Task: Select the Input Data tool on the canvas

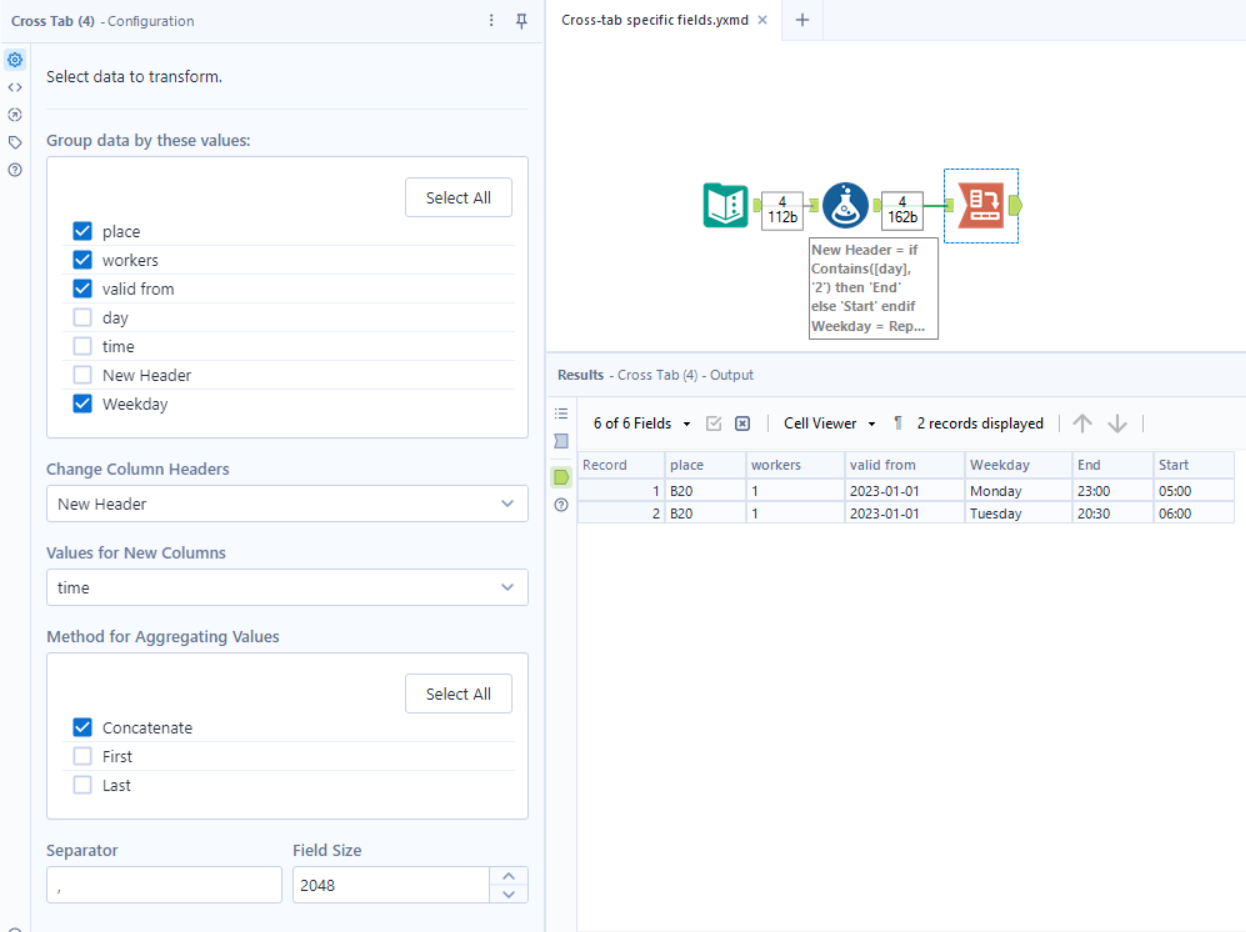Action: (x=726, y=205)
